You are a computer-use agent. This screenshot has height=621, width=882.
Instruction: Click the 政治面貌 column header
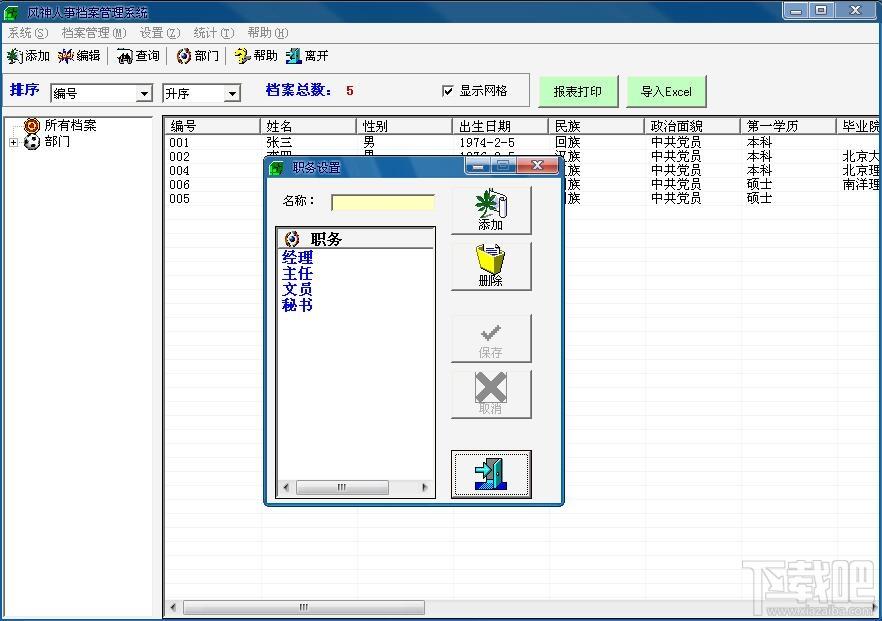[x=692, y=126]
